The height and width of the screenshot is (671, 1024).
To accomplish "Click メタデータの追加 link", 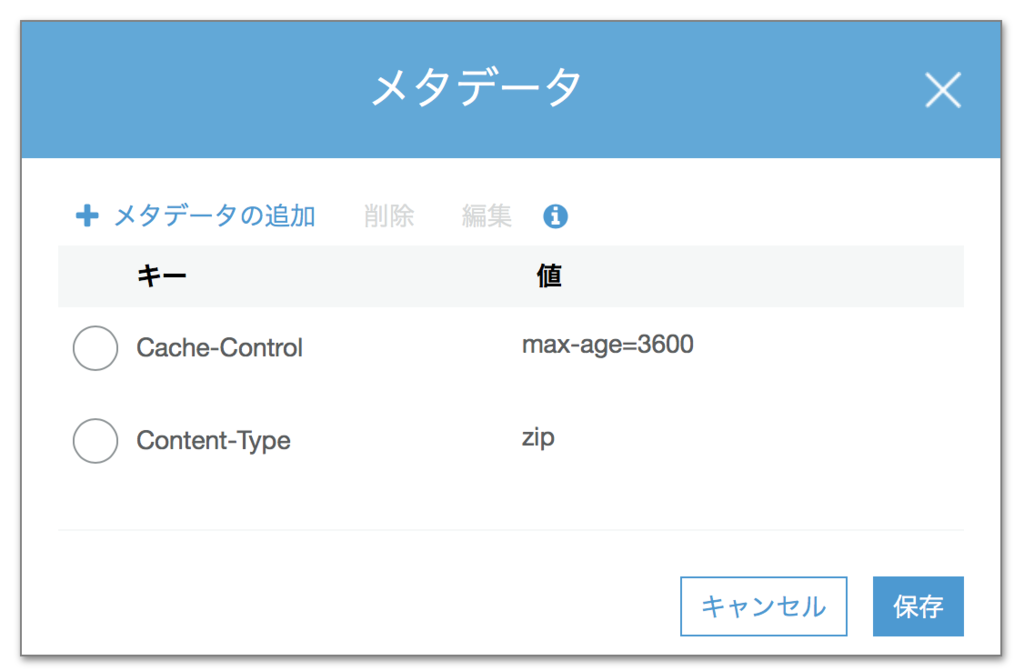I will pos(214,216).
